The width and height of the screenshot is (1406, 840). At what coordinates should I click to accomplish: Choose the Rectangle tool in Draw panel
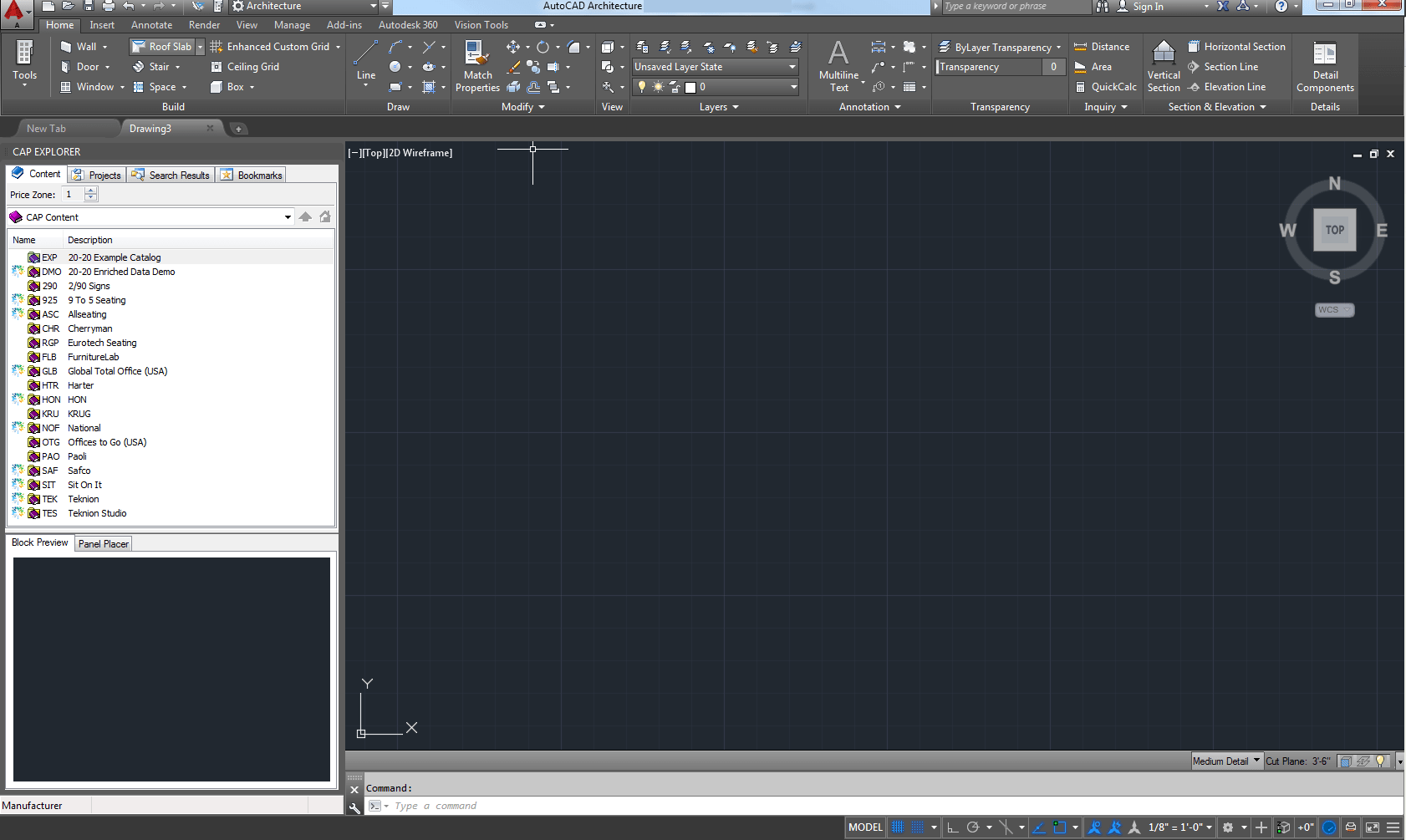[395, 87]
